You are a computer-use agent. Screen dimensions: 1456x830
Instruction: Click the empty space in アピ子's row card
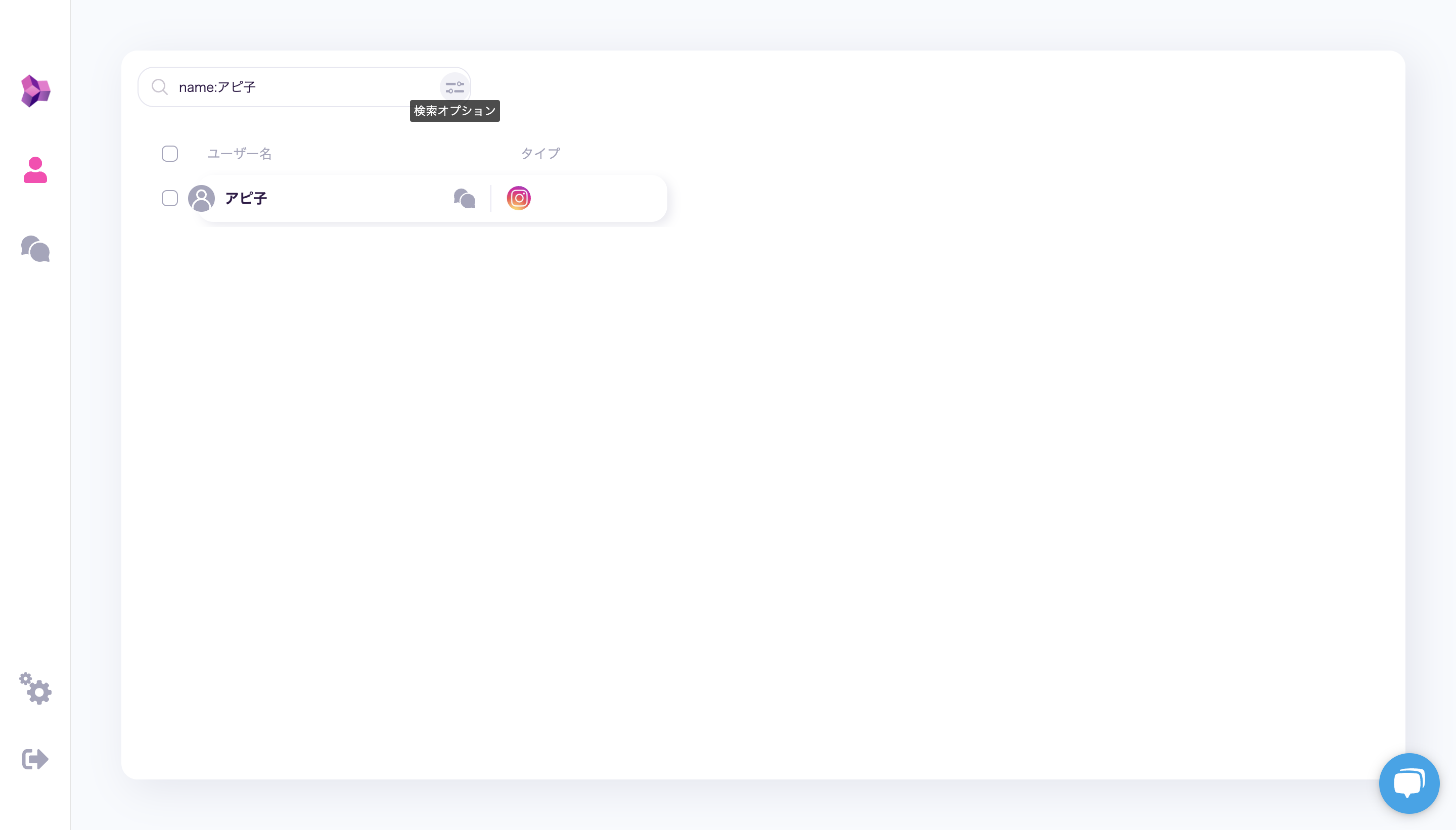pyautogui.click(x=599, y=198)
